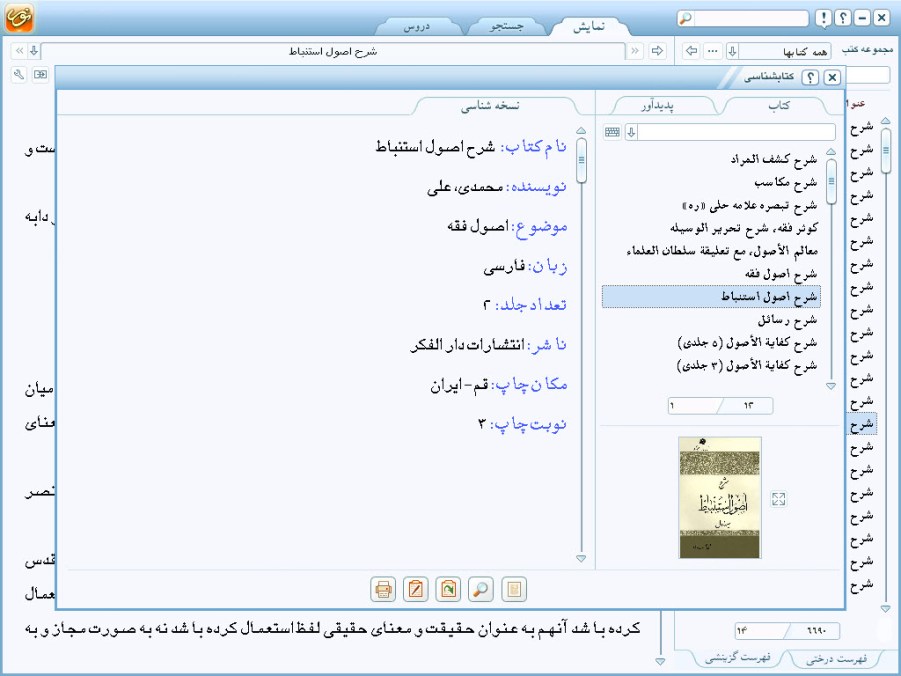The height and width of the screenshot is (676, 901).
Task: Click the magnifier icon in dialog toolbar
Action: pos(482,589)
